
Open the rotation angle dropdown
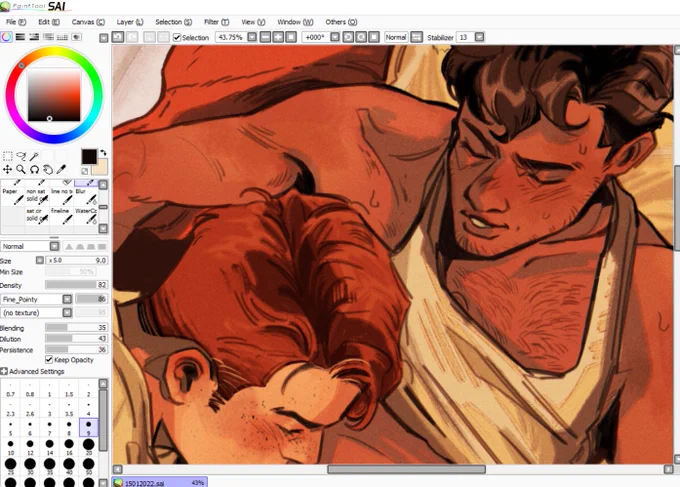pyautogui.click(x=335, y=37)
